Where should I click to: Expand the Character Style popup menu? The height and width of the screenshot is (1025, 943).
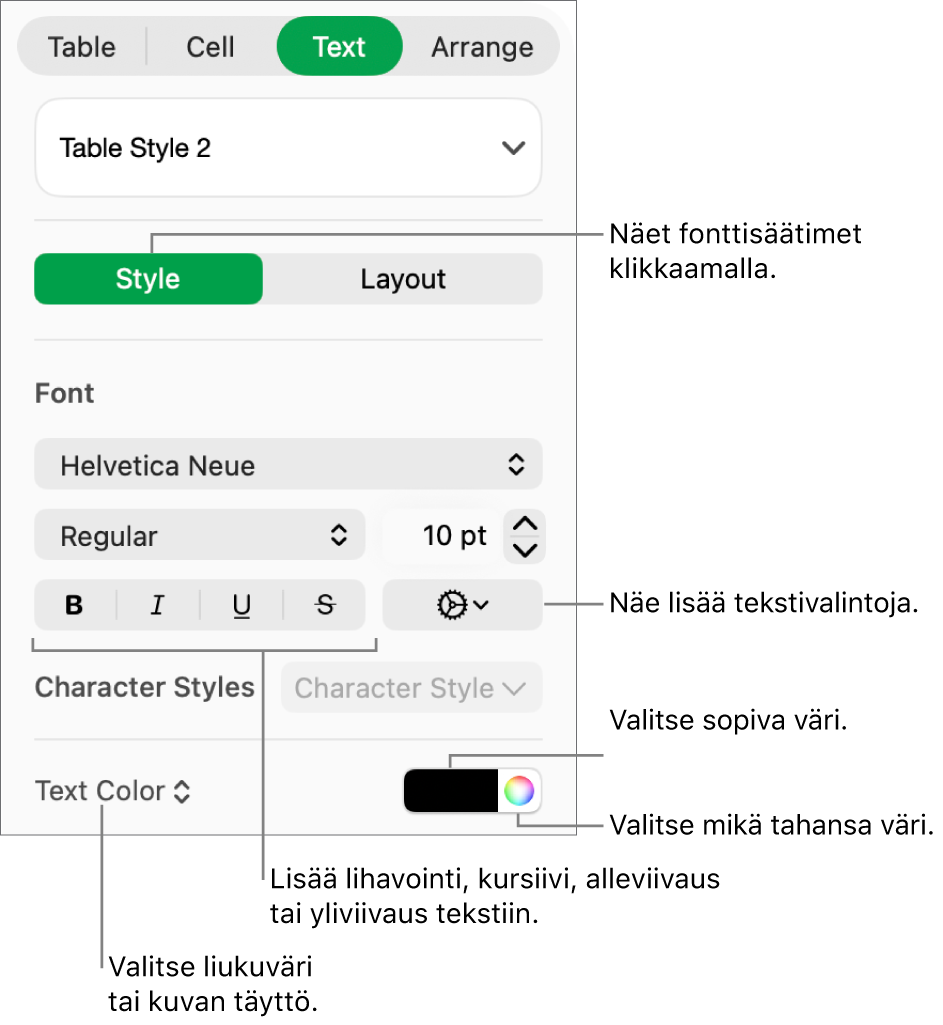(x=411, y=688)
